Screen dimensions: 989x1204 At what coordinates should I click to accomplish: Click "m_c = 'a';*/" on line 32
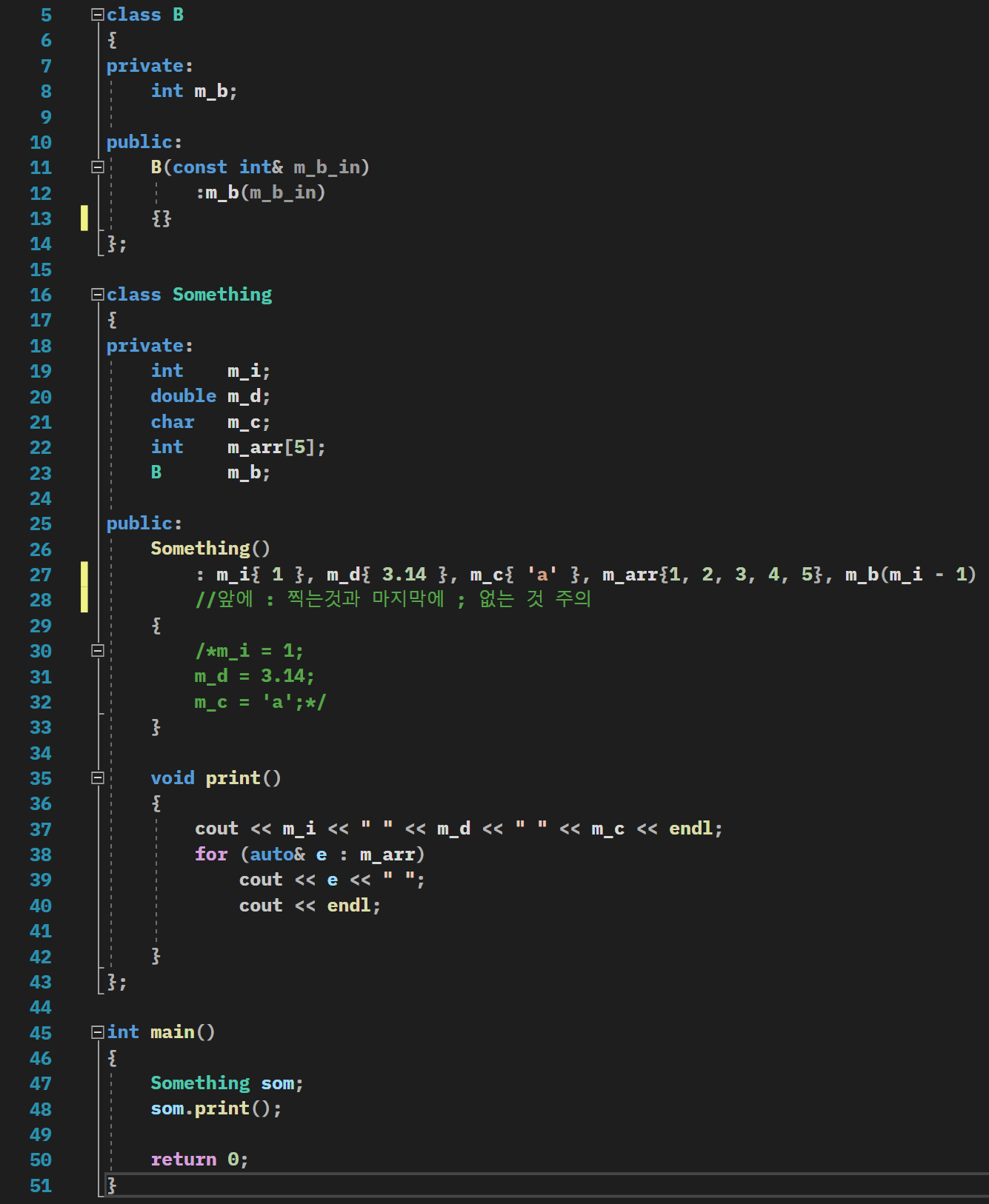[260, 702]
